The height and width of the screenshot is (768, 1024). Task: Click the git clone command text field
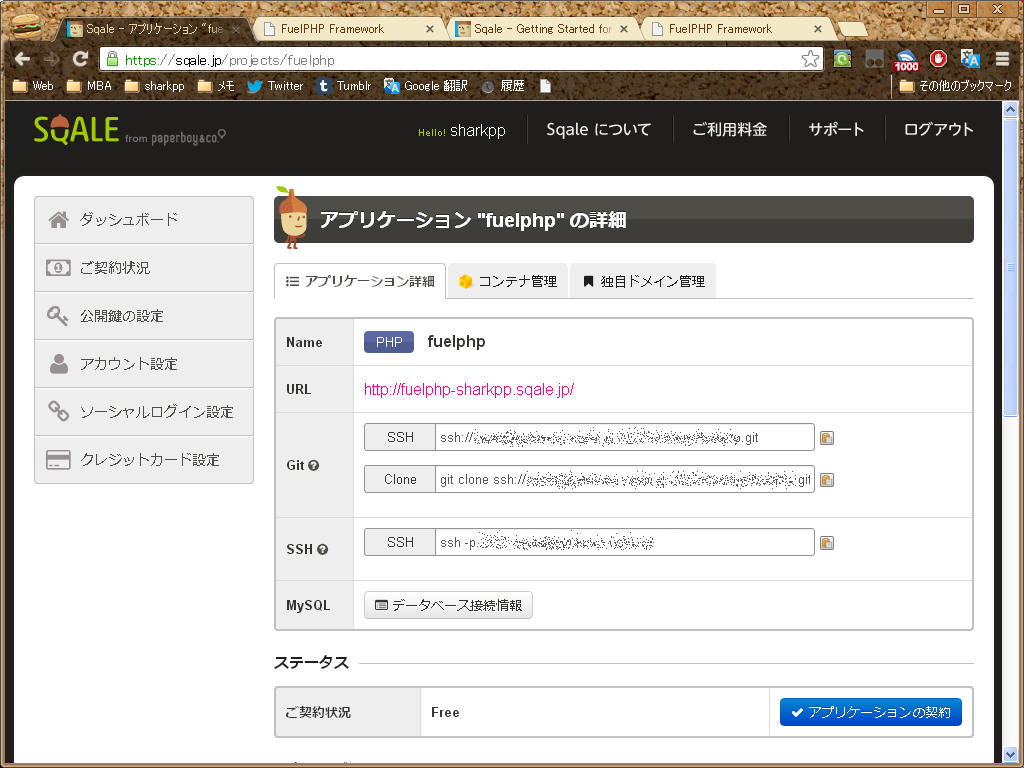point(625,480)
